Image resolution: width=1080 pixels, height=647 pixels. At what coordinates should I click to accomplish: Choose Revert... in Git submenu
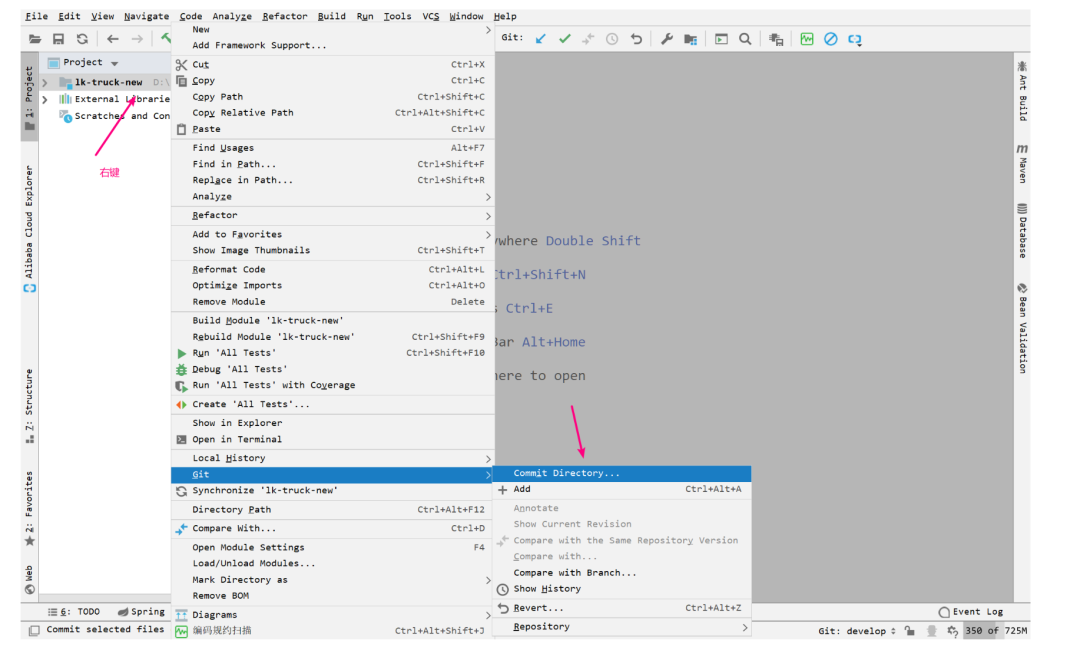pos(622,608)
